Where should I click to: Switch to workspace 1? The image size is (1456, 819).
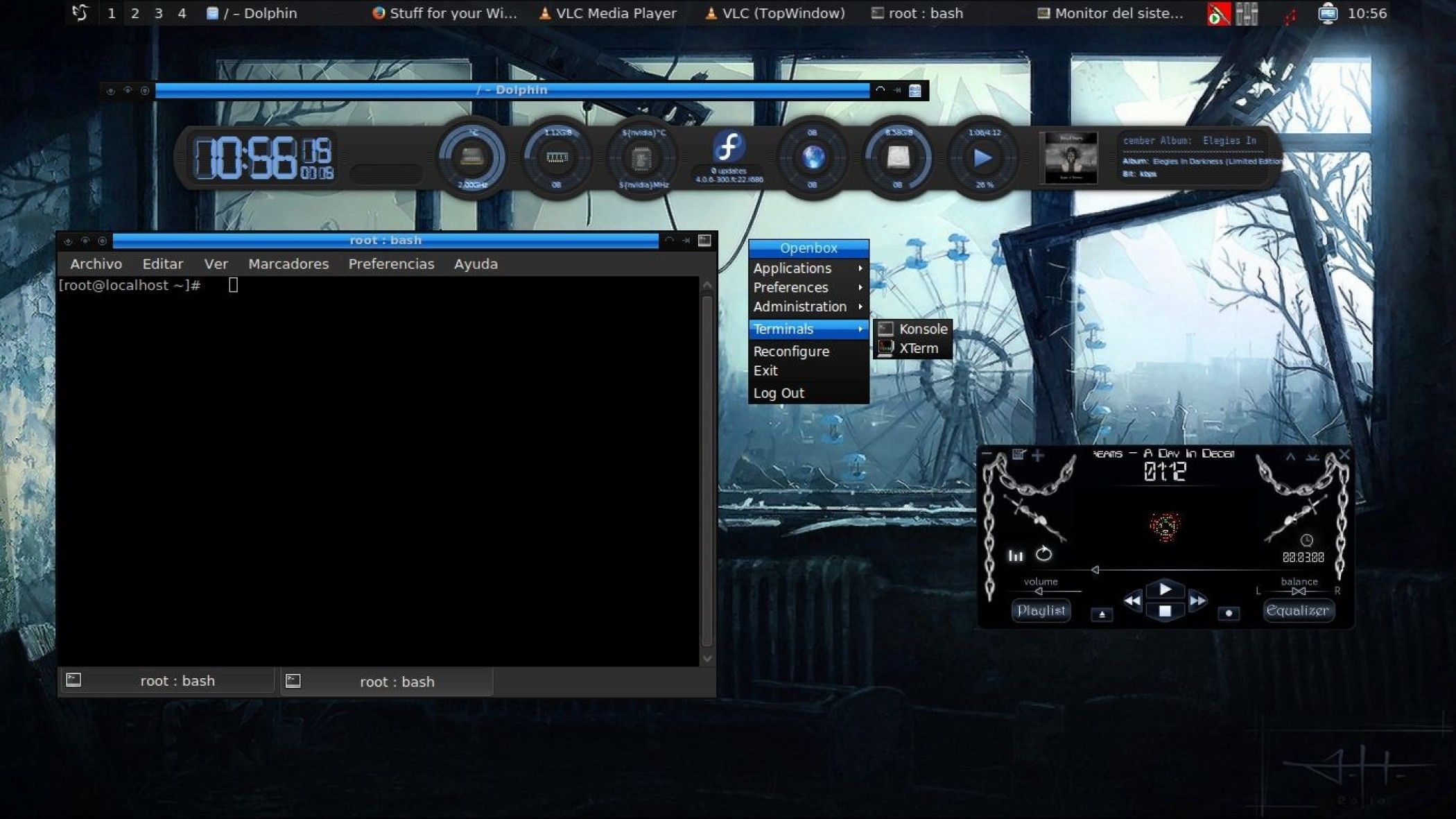pyautogui.click(x=112, y=13)
